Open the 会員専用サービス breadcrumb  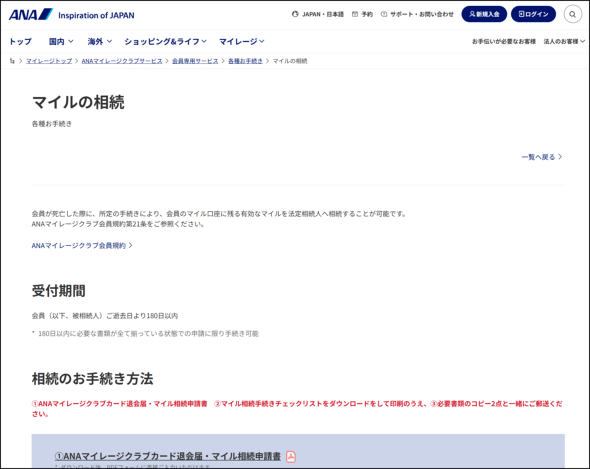click(195, 61)
